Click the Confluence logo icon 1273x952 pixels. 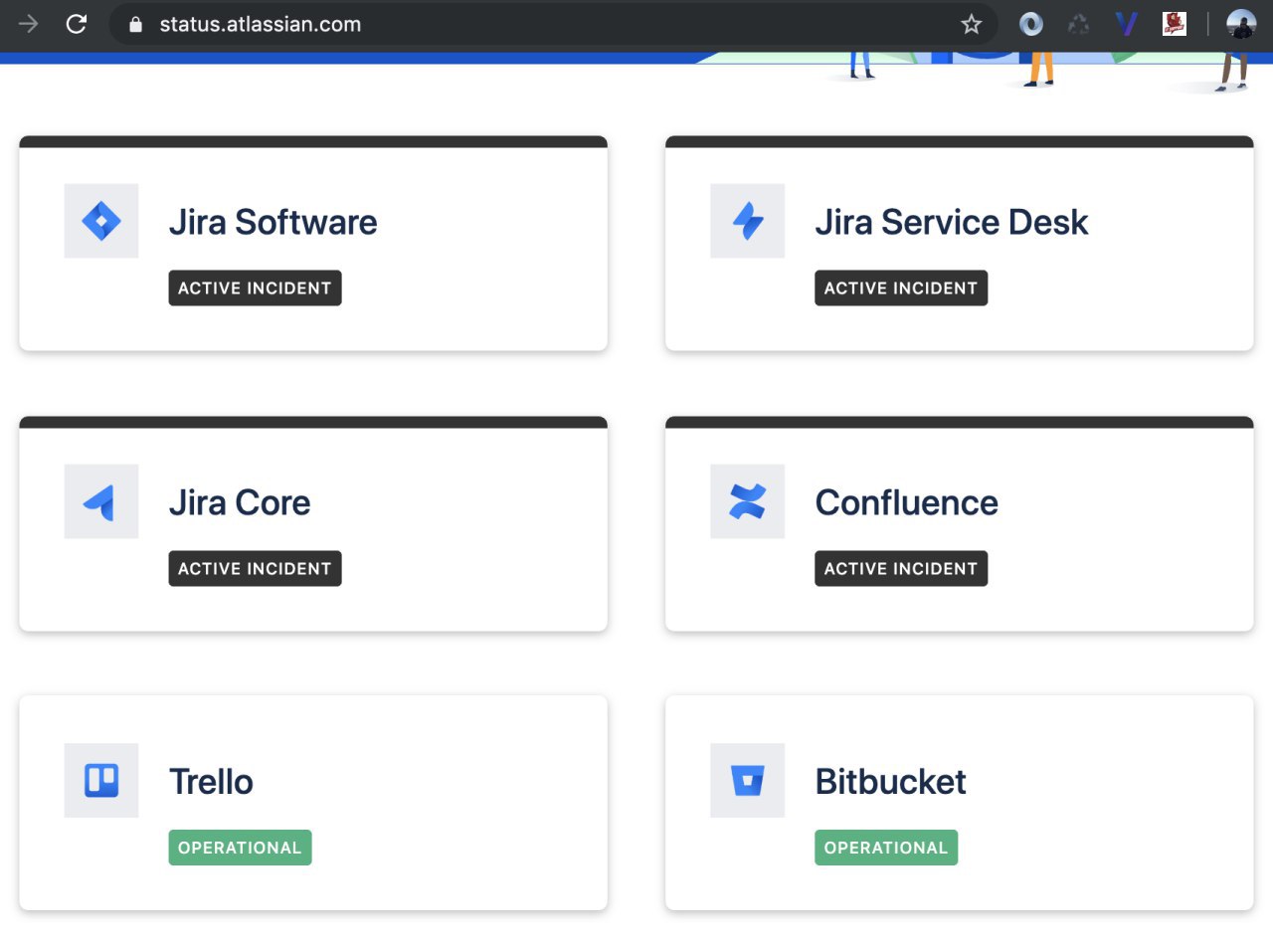[748, 501]
